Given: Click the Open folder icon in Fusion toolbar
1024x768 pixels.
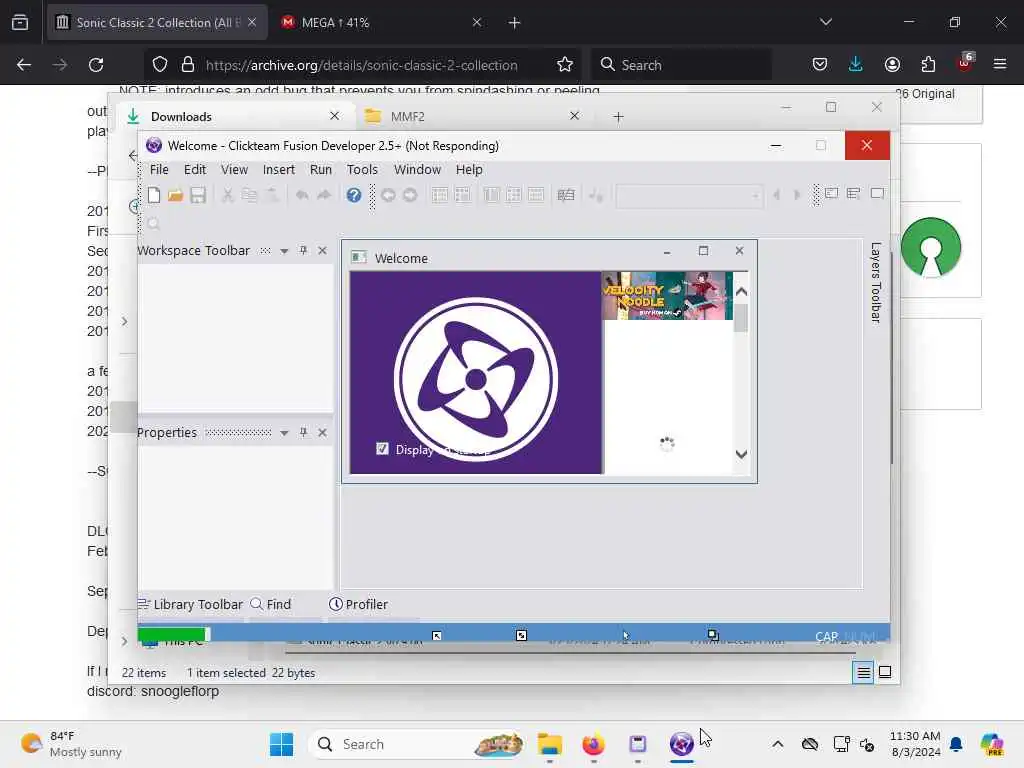Looking at the screenshot, I should click(x=175, y=195).
